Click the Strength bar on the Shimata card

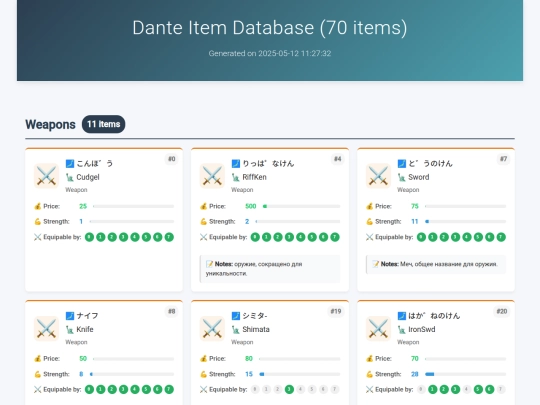[300, 374]
